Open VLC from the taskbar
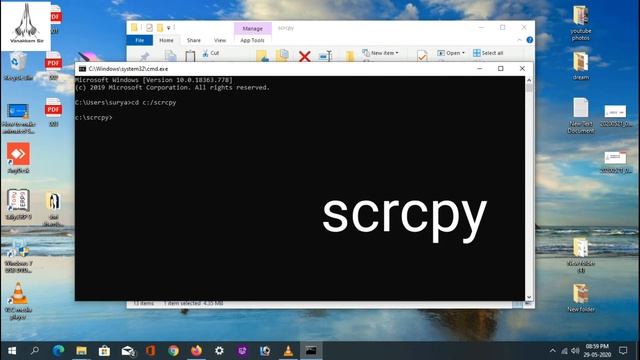Image resolution: width=640 pixels, height=360 pixels. (x=288, y=351)
